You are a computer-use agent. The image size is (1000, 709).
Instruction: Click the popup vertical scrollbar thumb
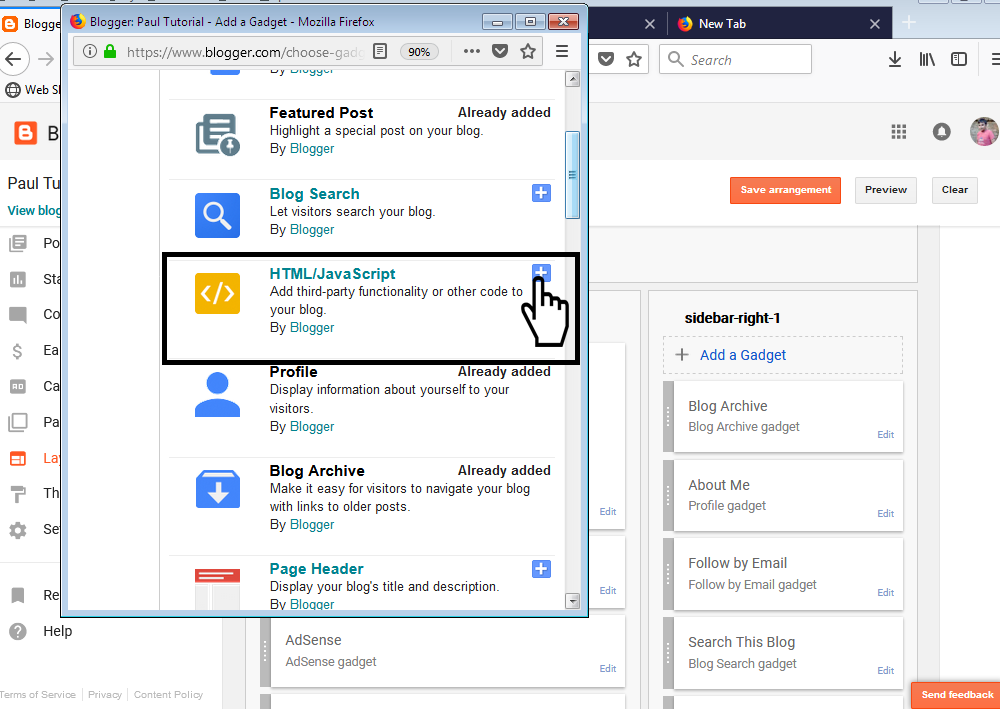click(x=572, y=175)
